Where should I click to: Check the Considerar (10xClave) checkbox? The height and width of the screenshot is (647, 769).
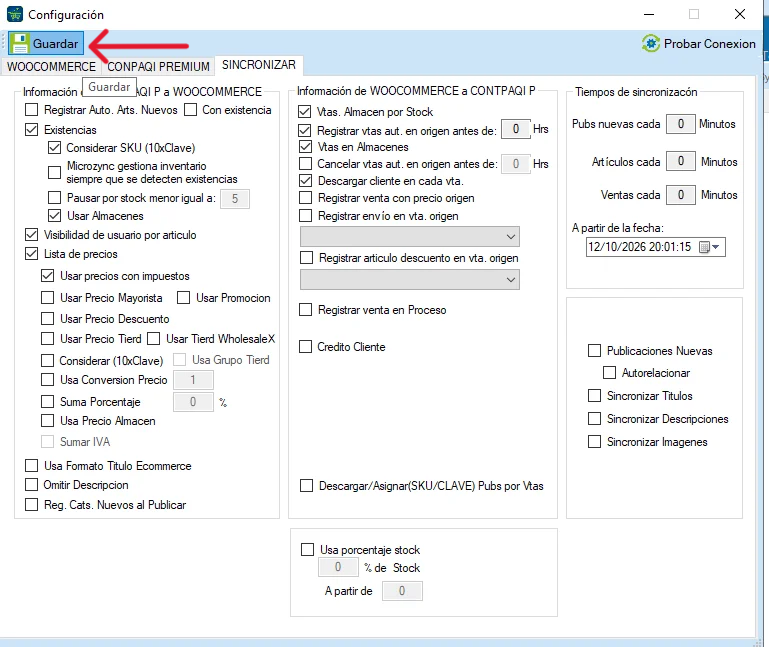(48, 361)
